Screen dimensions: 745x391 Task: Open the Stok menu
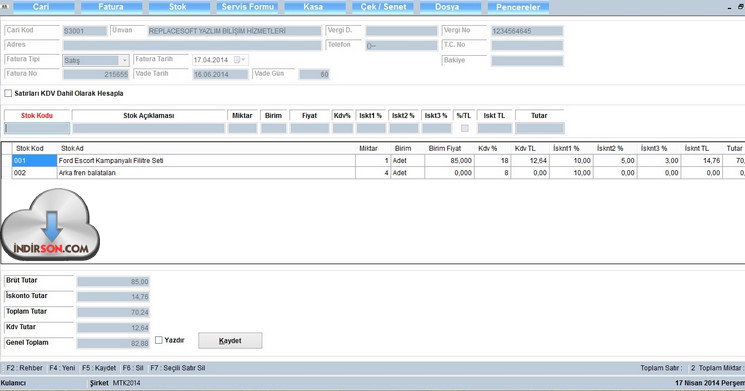coord(178,7)
